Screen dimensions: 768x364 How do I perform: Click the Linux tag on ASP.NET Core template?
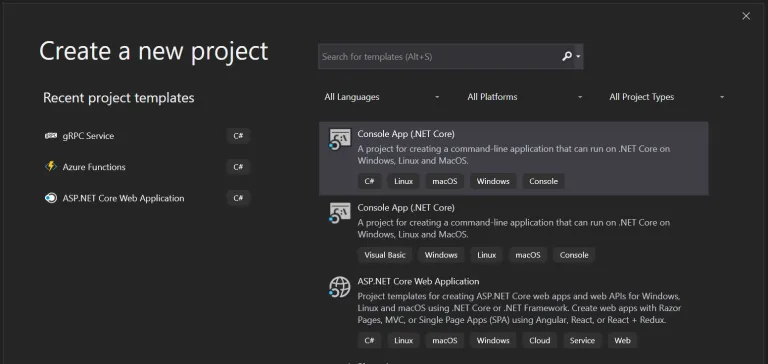click(404, 340)
